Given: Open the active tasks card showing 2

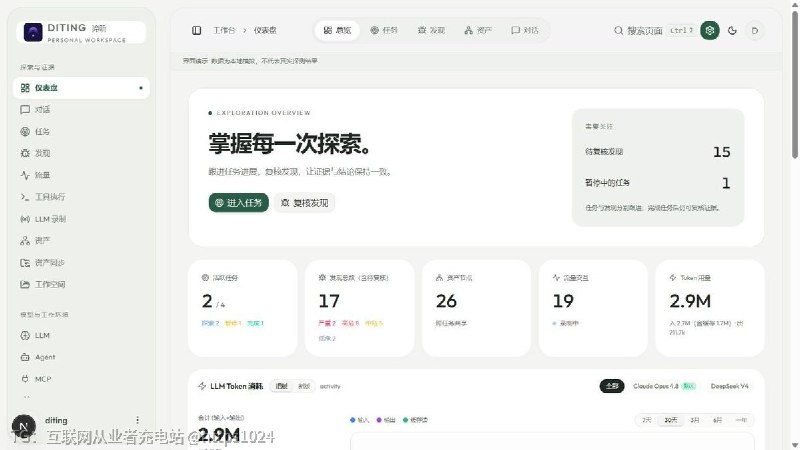Looking at the screenshot, I should (242, 308).
